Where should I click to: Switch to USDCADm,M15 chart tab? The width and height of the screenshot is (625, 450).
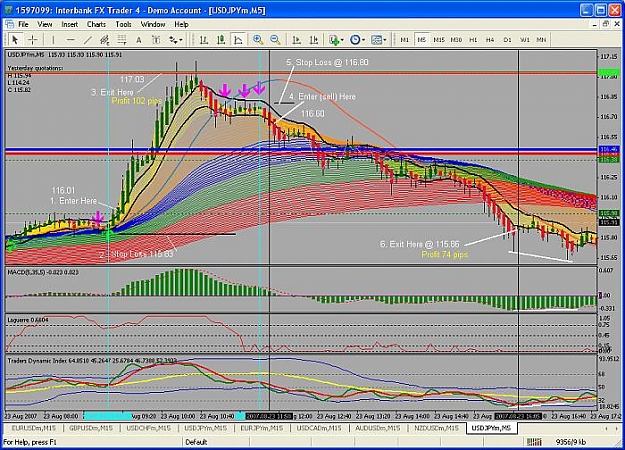[x=319, y=428]
